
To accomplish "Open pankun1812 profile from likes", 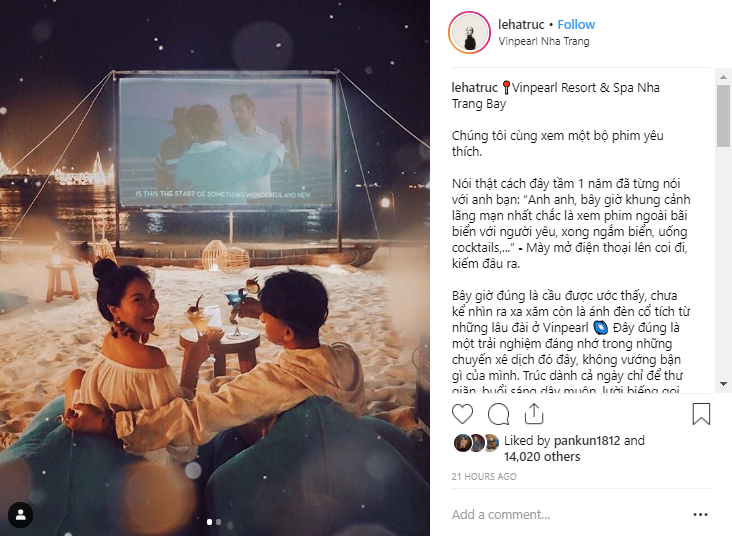I will [x=587, y=440].
